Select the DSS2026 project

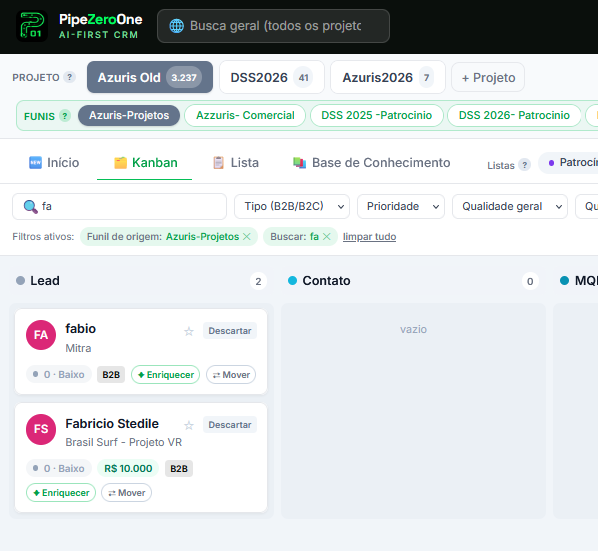(x=272, y=77)
